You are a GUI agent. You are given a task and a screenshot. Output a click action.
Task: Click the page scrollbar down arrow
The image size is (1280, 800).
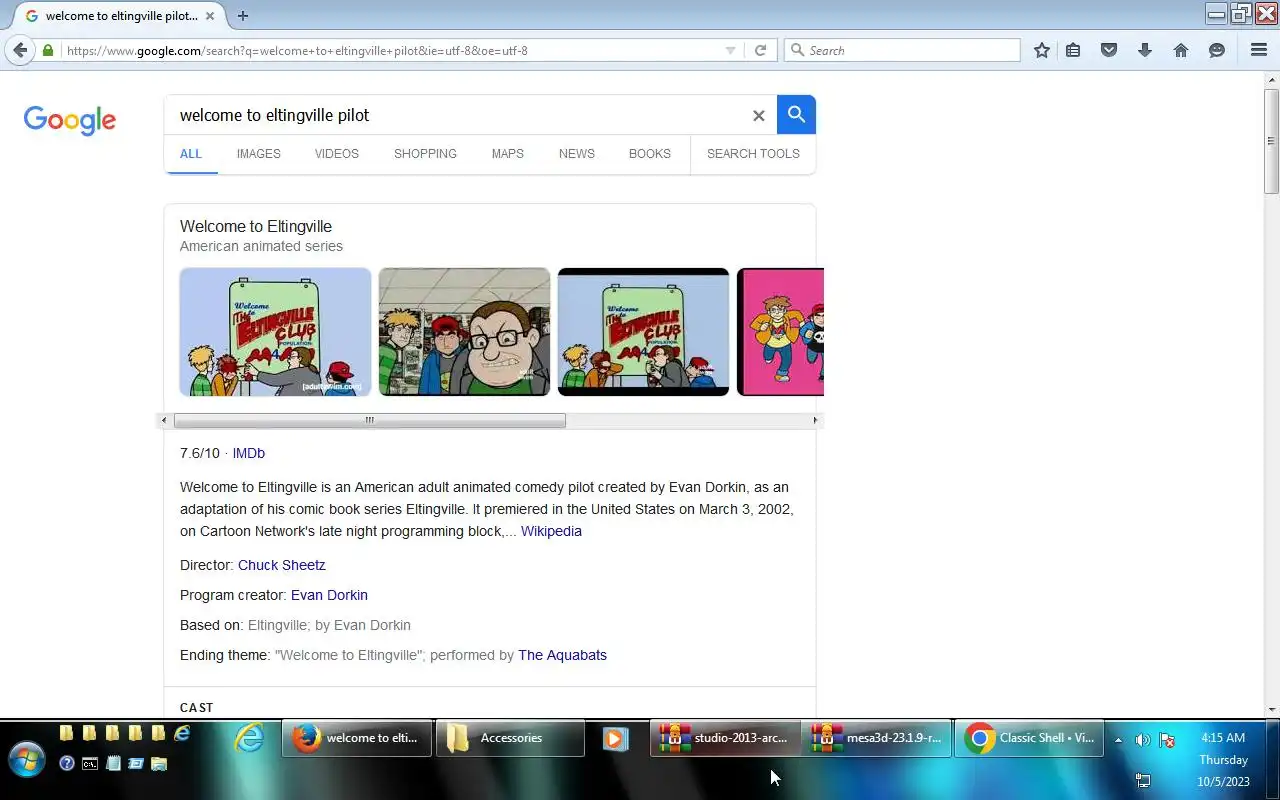click(x=1271, y=710)
